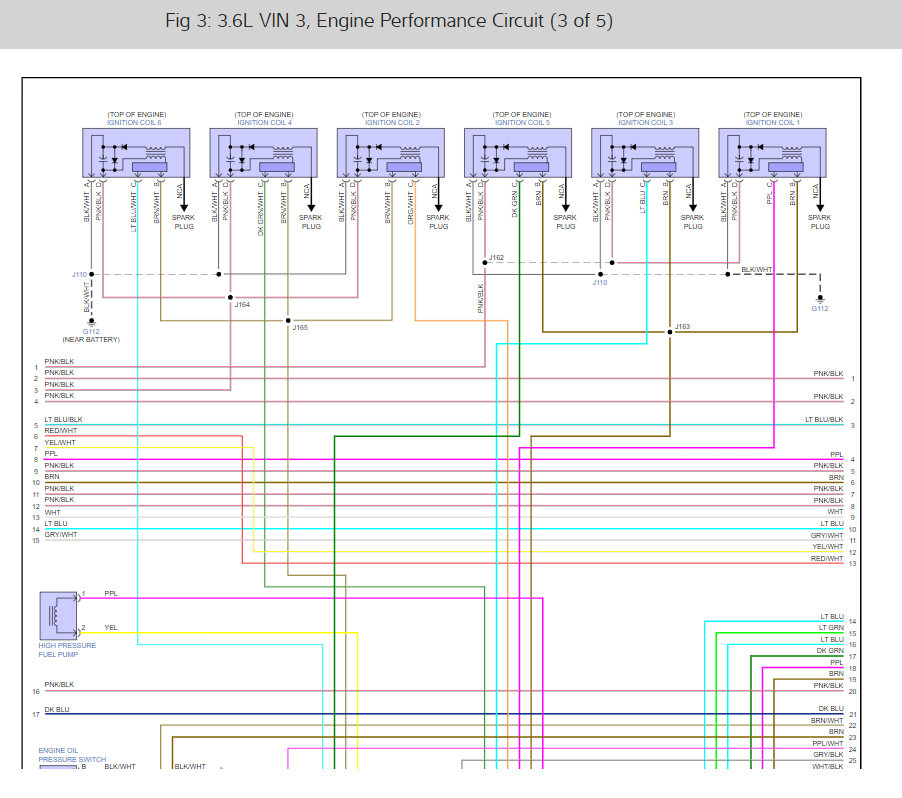Click the 'ENGINE OIL PRESSURE SWITCH' label
Viewport: 902px width, 798px height.
tap(72, 755)
